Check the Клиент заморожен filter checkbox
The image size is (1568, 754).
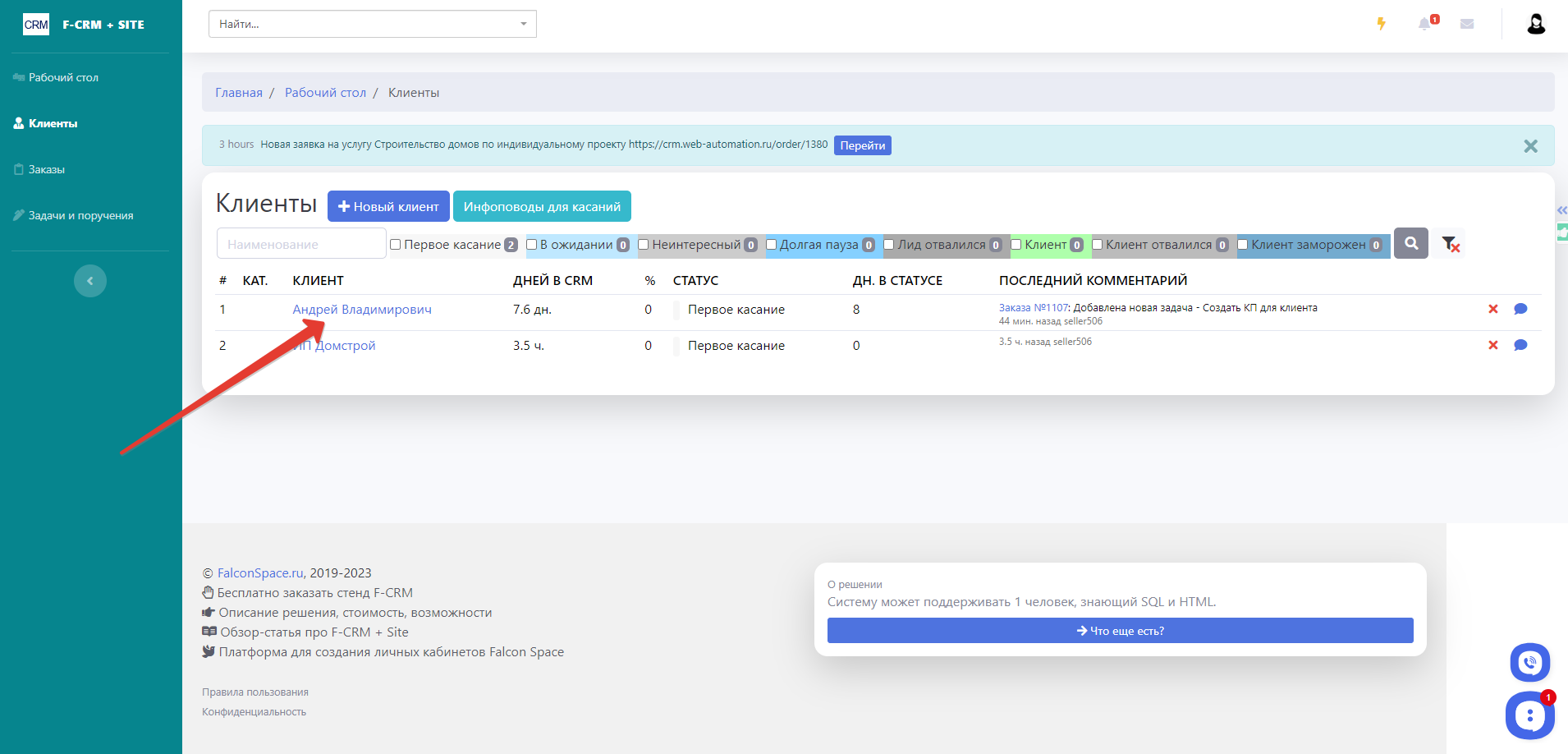[x=1243, y=245]
